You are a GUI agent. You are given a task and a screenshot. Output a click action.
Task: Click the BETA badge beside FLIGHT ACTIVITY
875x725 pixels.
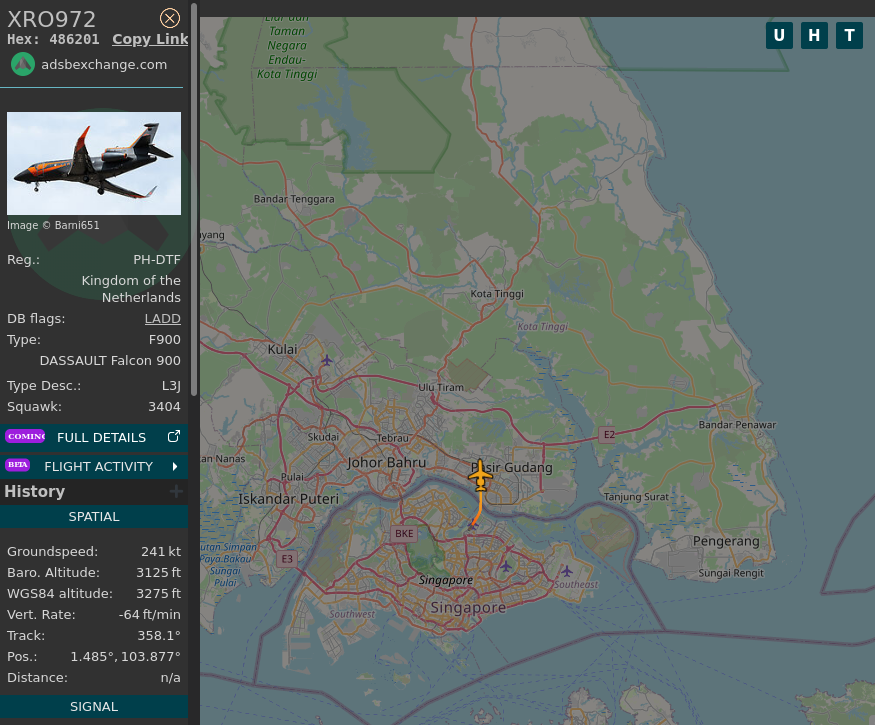18,464
